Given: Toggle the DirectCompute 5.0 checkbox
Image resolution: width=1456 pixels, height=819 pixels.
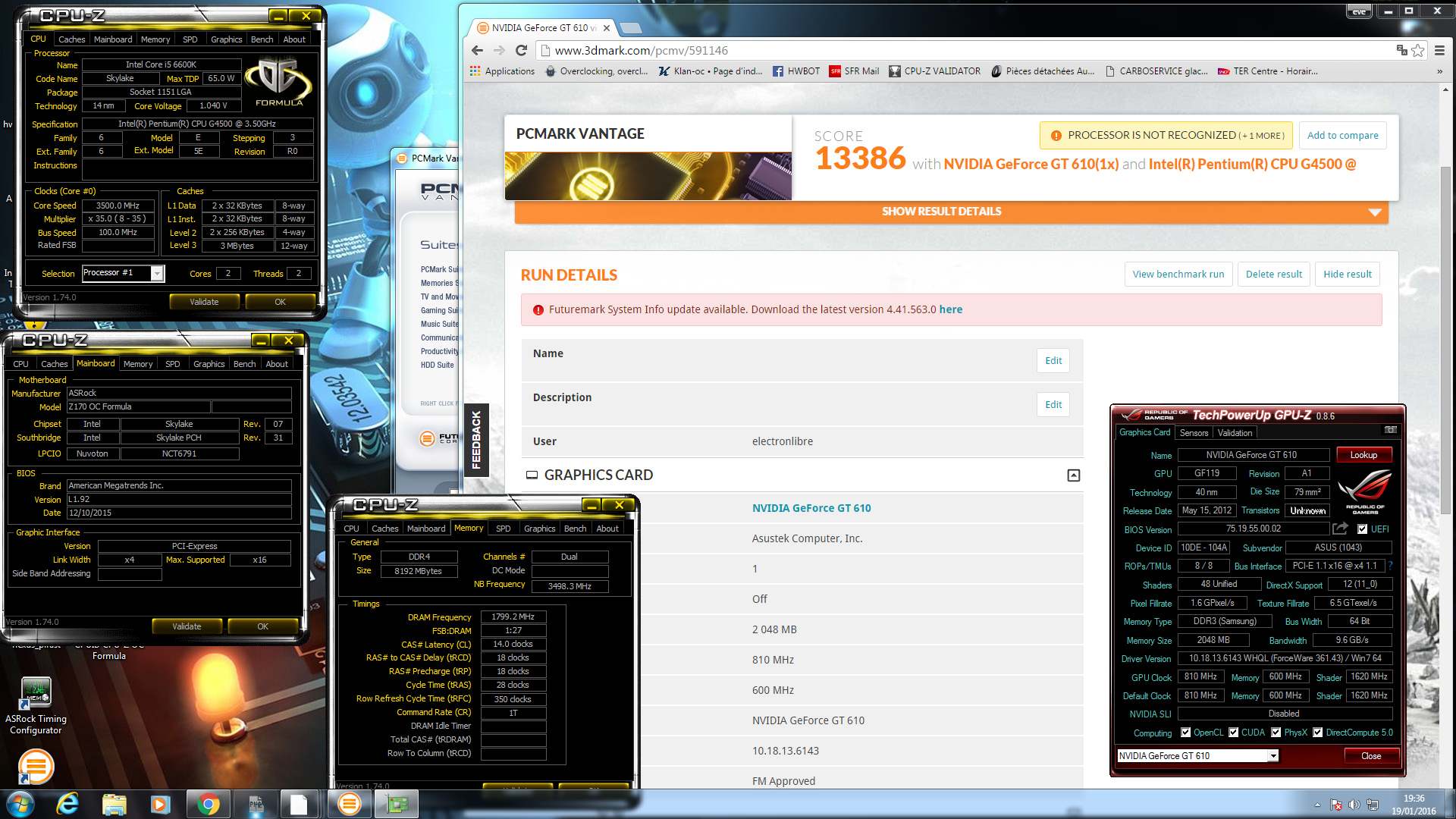Looking at the screenshot, I should [1318, 733].
